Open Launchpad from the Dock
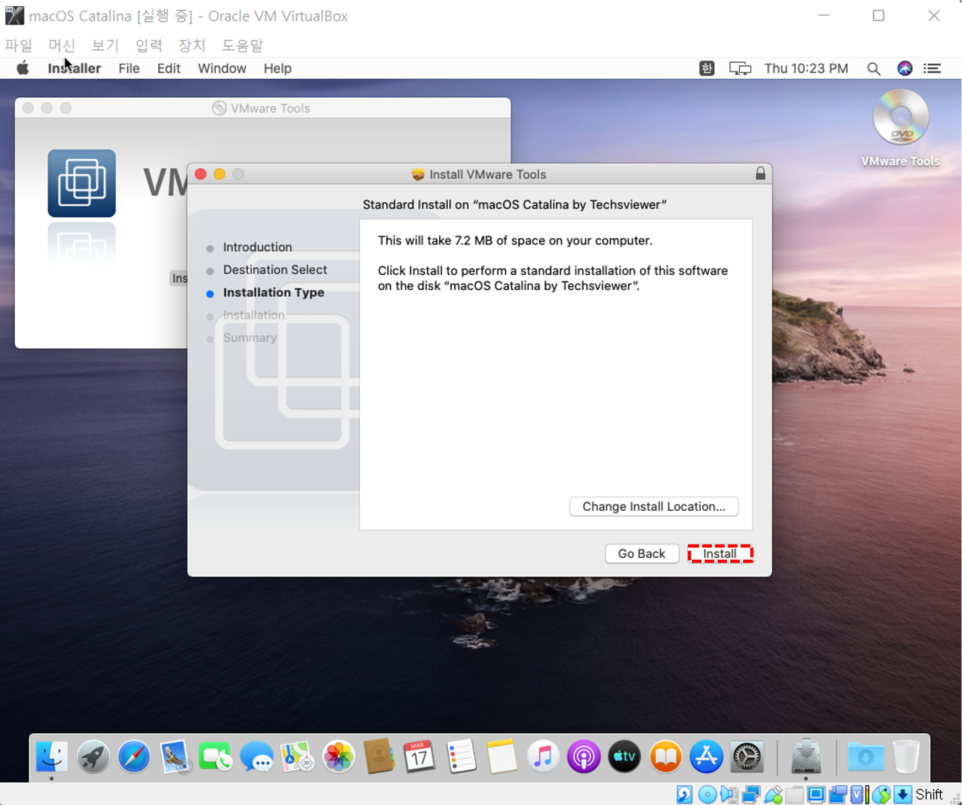The image size is (962, 805). pos(93,756)
